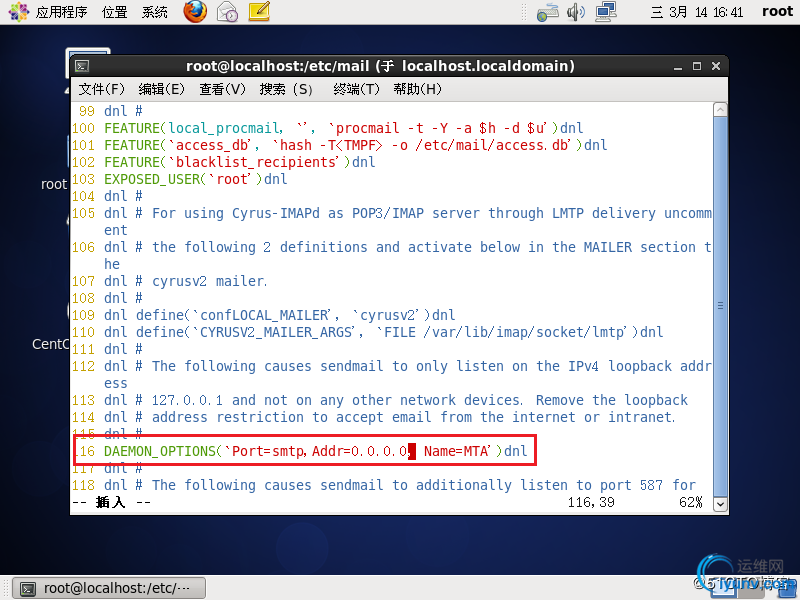This screenshot has width=800, height=600.
Task: Click the keyboard indicator tray icon
Action: [x=547, y=12]
